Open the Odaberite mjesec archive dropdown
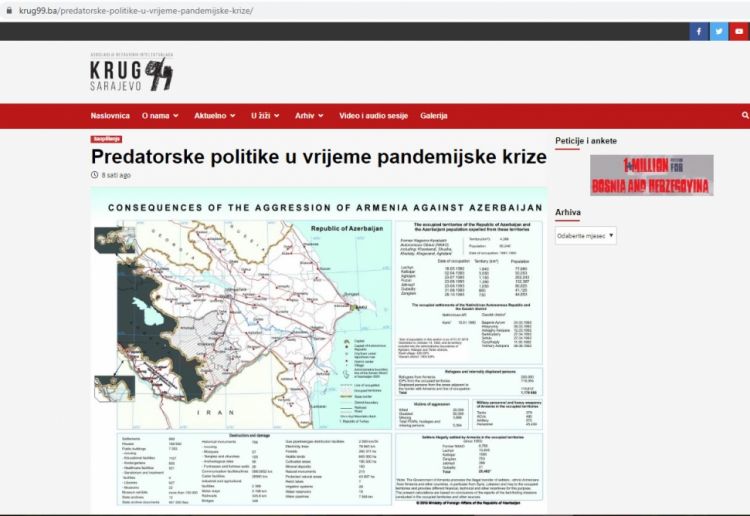This screenshot has width=750, height=516. tap(585, 236)
